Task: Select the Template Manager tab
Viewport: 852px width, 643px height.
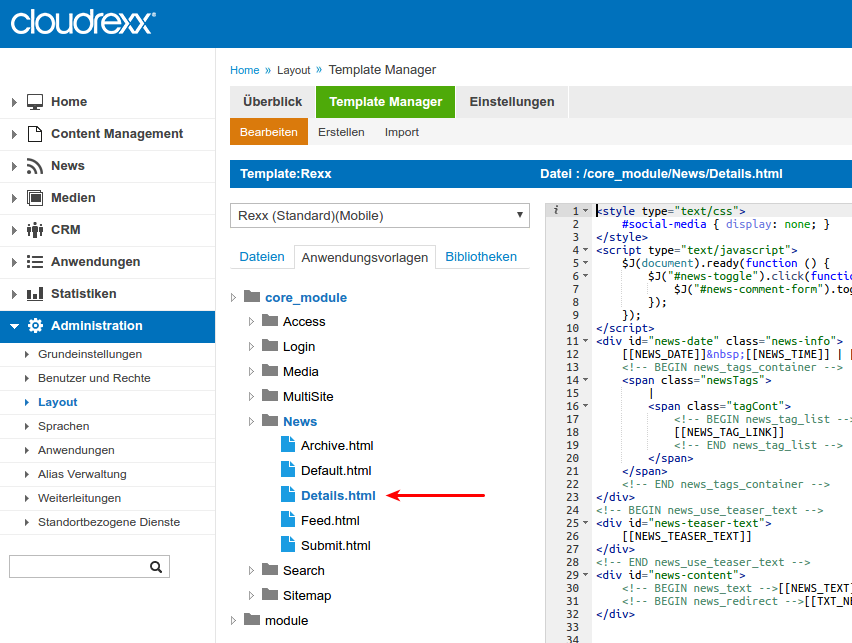Action: click(x=385, y=102)
